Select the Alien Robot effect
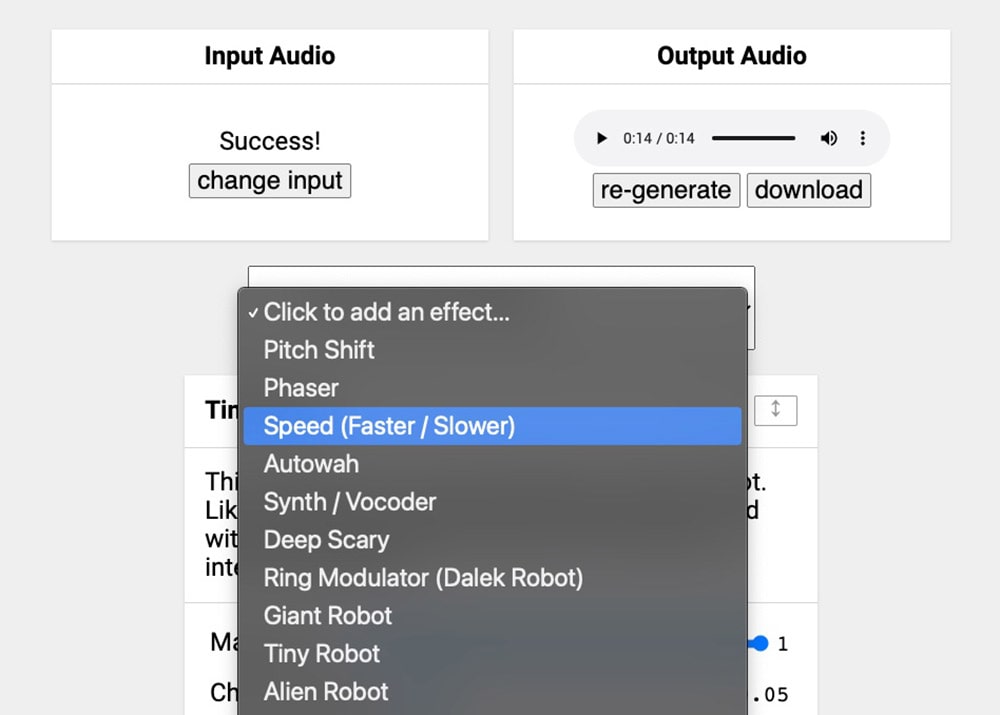 (x=325, y=692)
